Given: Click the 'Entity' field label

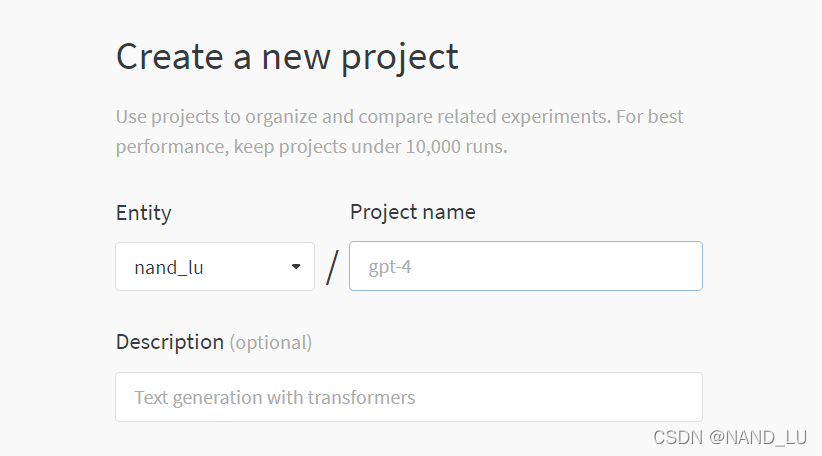Looking at the screenshot, I should (143, 213).
